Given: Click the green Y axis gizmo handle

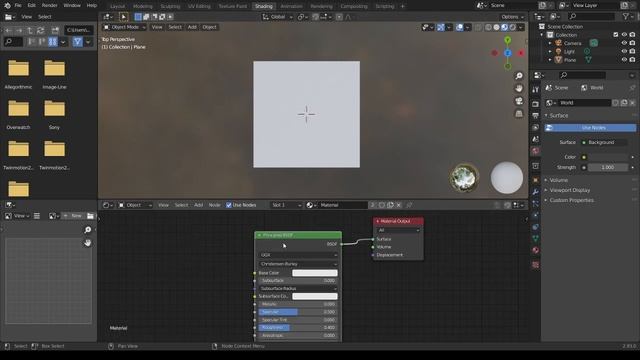Looking at the screenshot, I should [507, 40].
